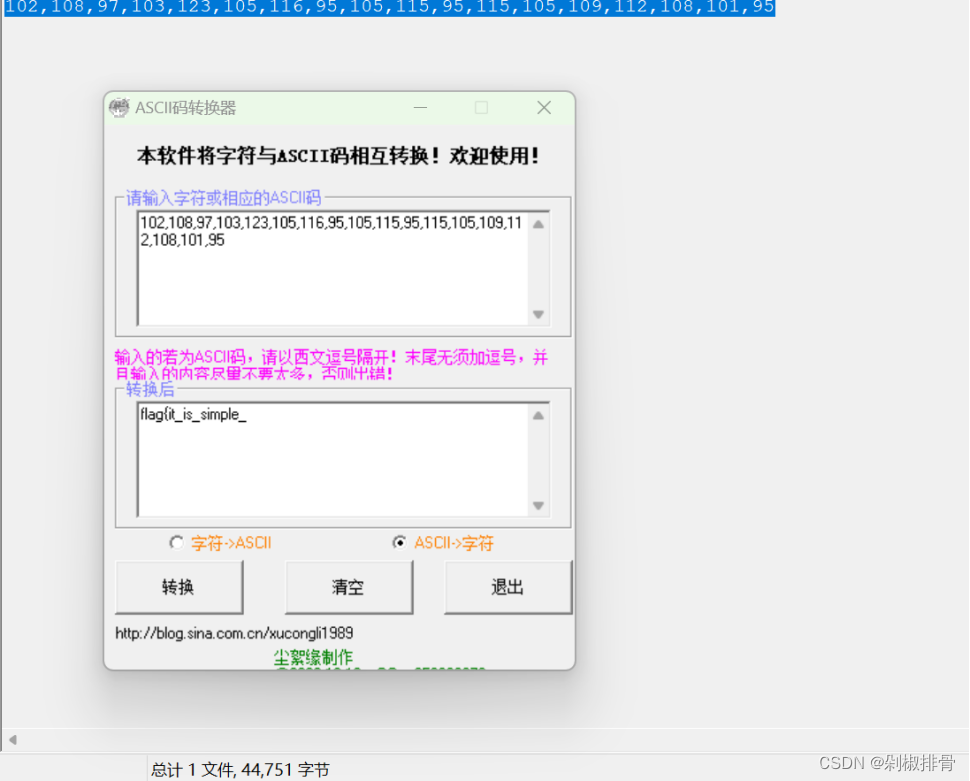Minimize the ASCII converter window
The width and height of the screenshot is (970, 781).
[420, 107]
